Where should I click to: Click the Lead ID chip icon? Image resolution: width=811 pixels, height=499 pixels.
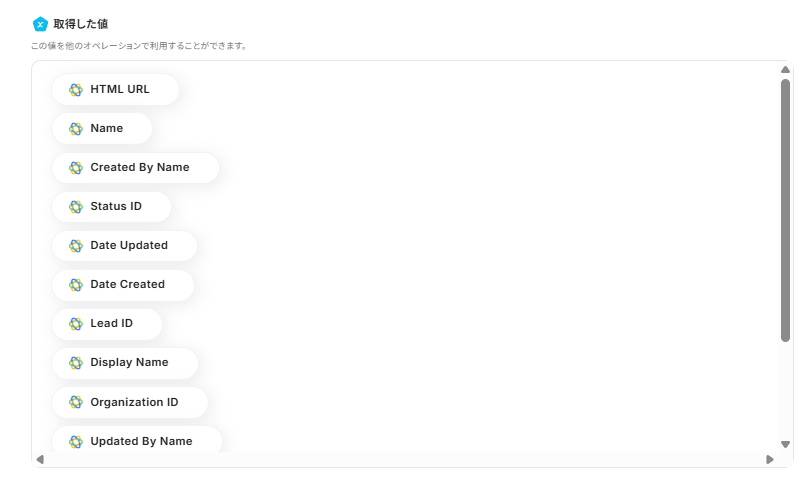75,323
